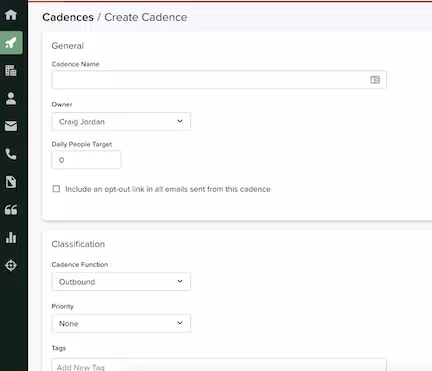This screenshot has width=432, height=371.
Task: Open the Accounts building icon
Action: (x=11, y=70)
